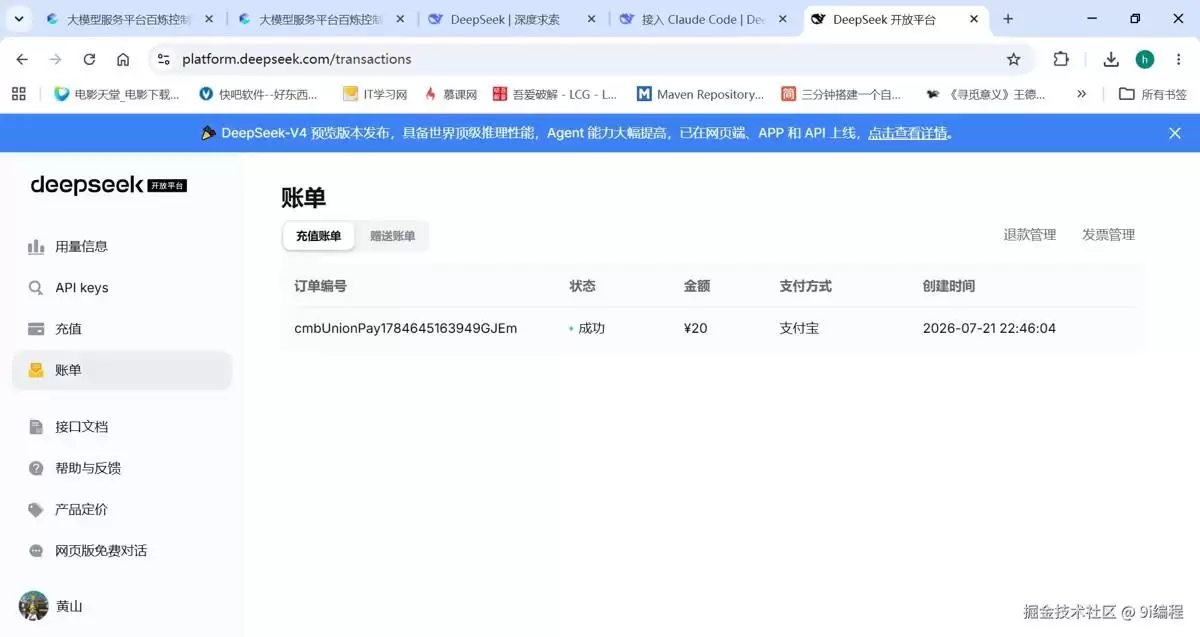
Task: Switch to first 大模型服务平台百炼 tab
Action: click(129, 19)
